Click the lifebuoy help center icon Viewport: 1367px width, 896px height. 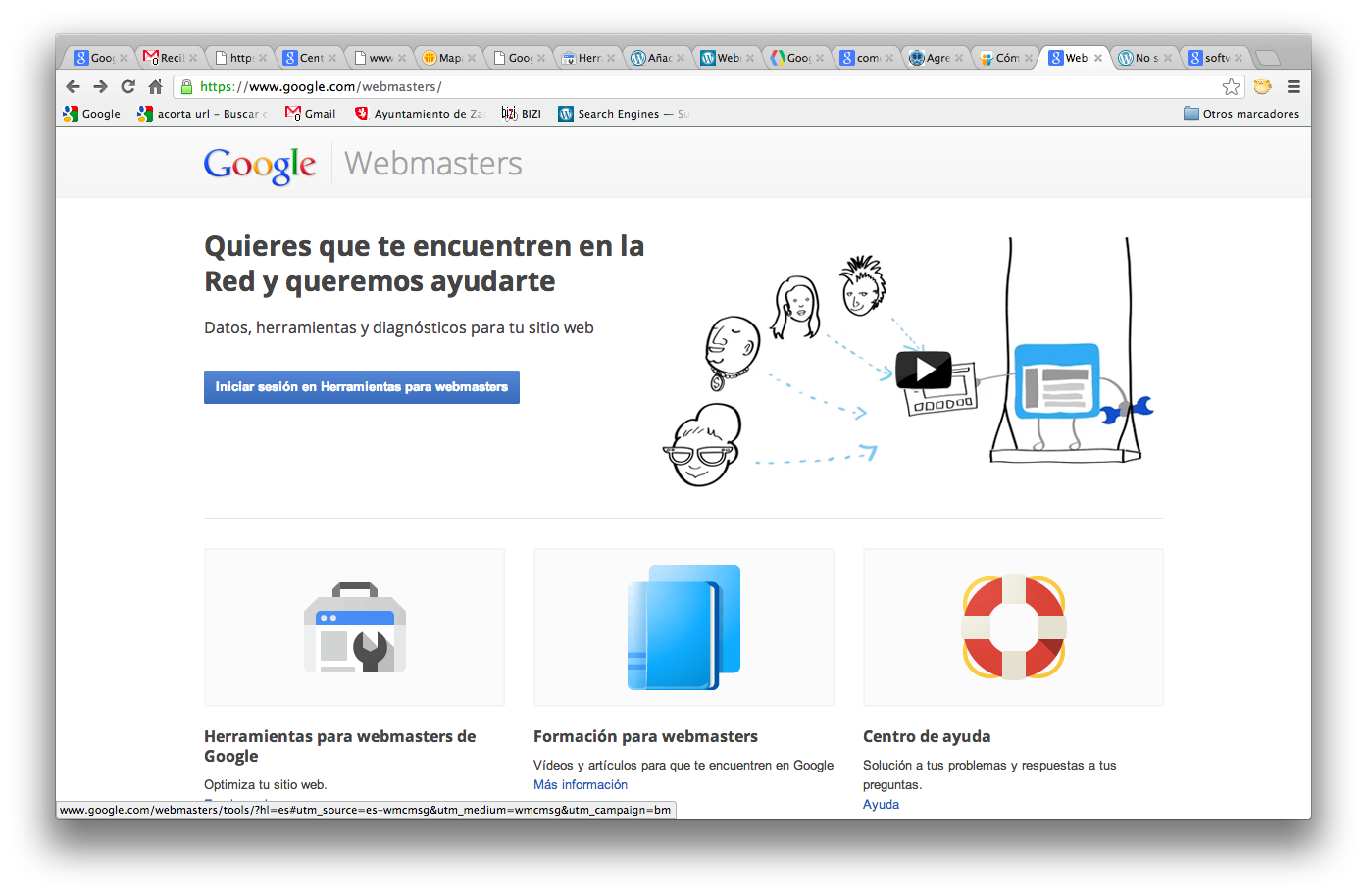1013,627
